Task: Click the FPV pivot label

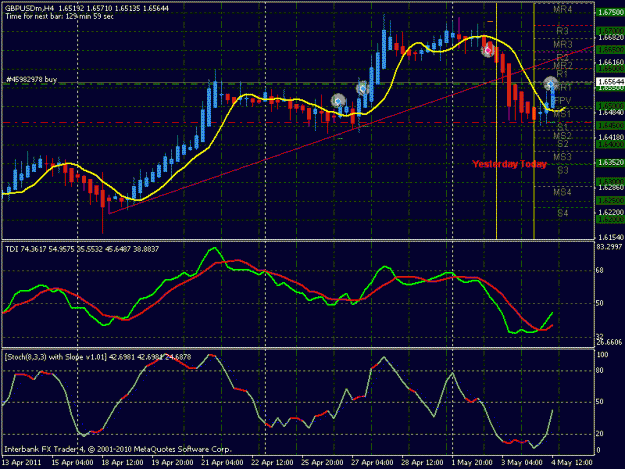Action: [x=562, y=100]
